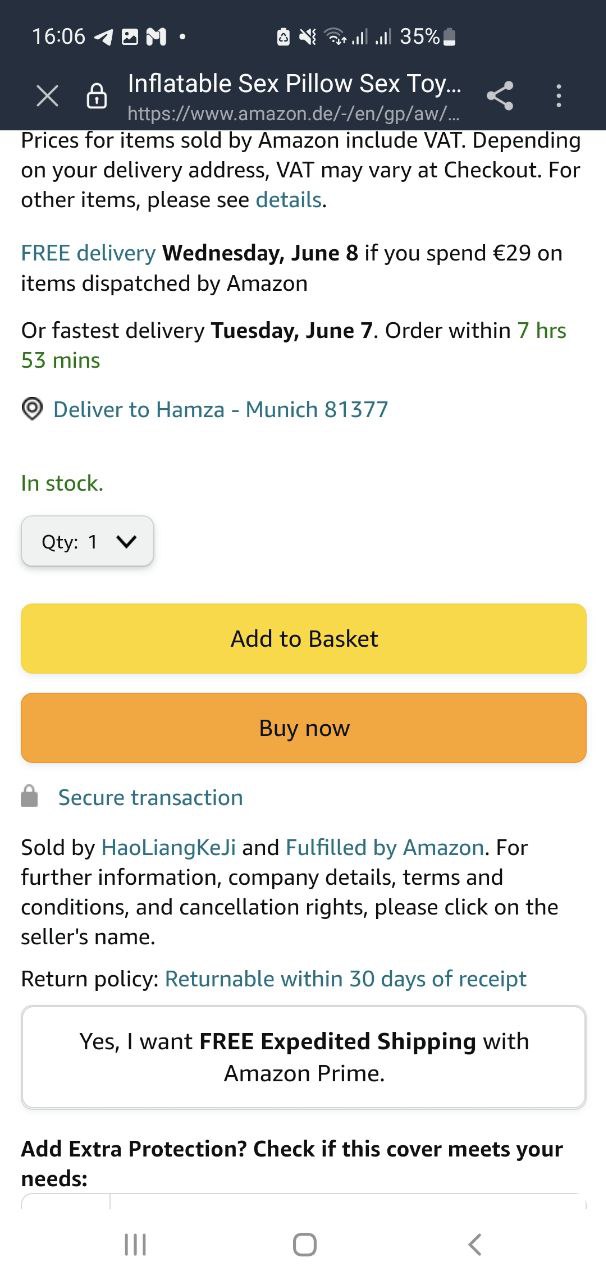Select FREE Expedited Shipping with Prime box
Screen dimensions: 606x1280
pos(303,1057)
